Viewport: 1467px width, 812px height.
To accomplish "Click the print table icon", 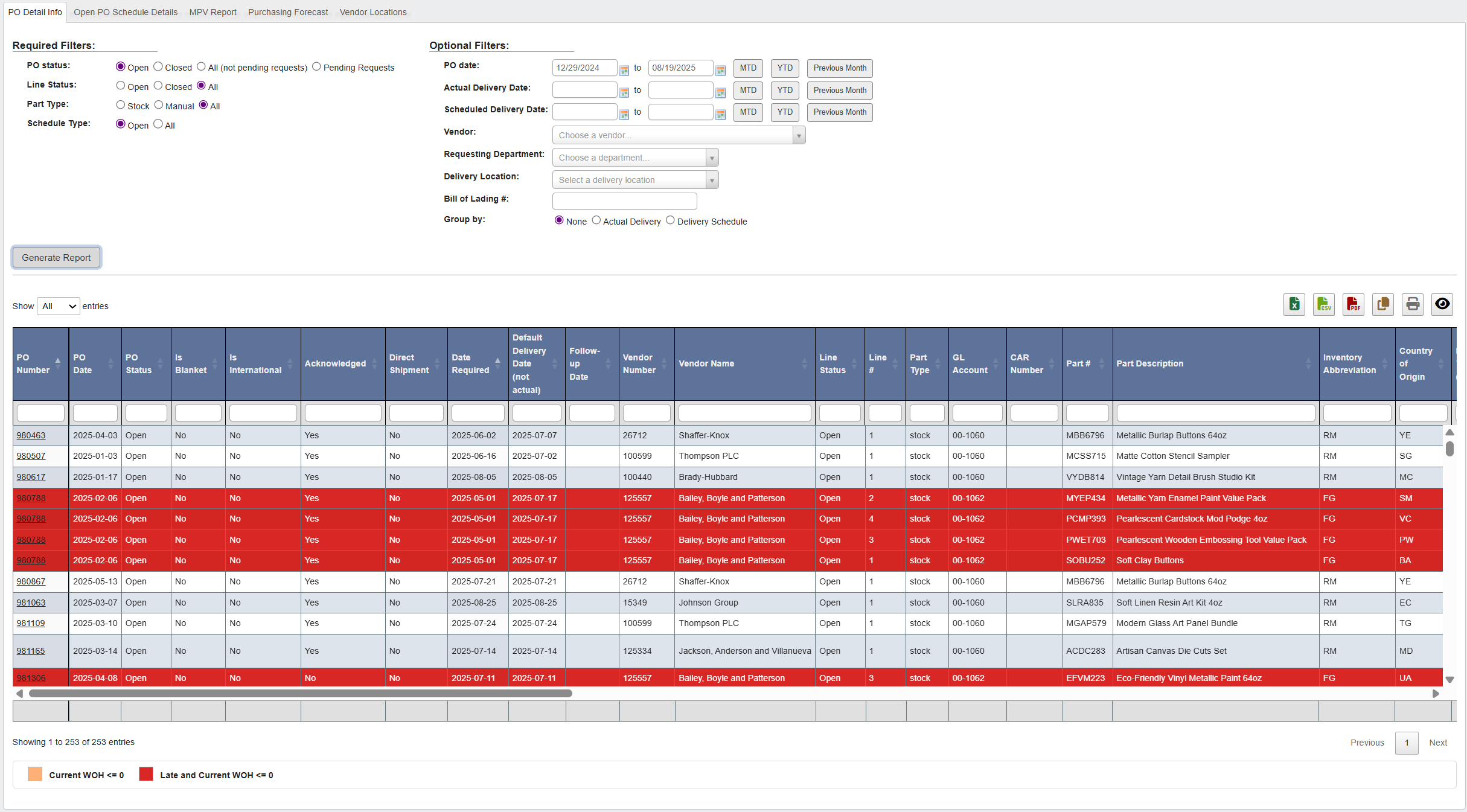I will tap(1413, 304).
